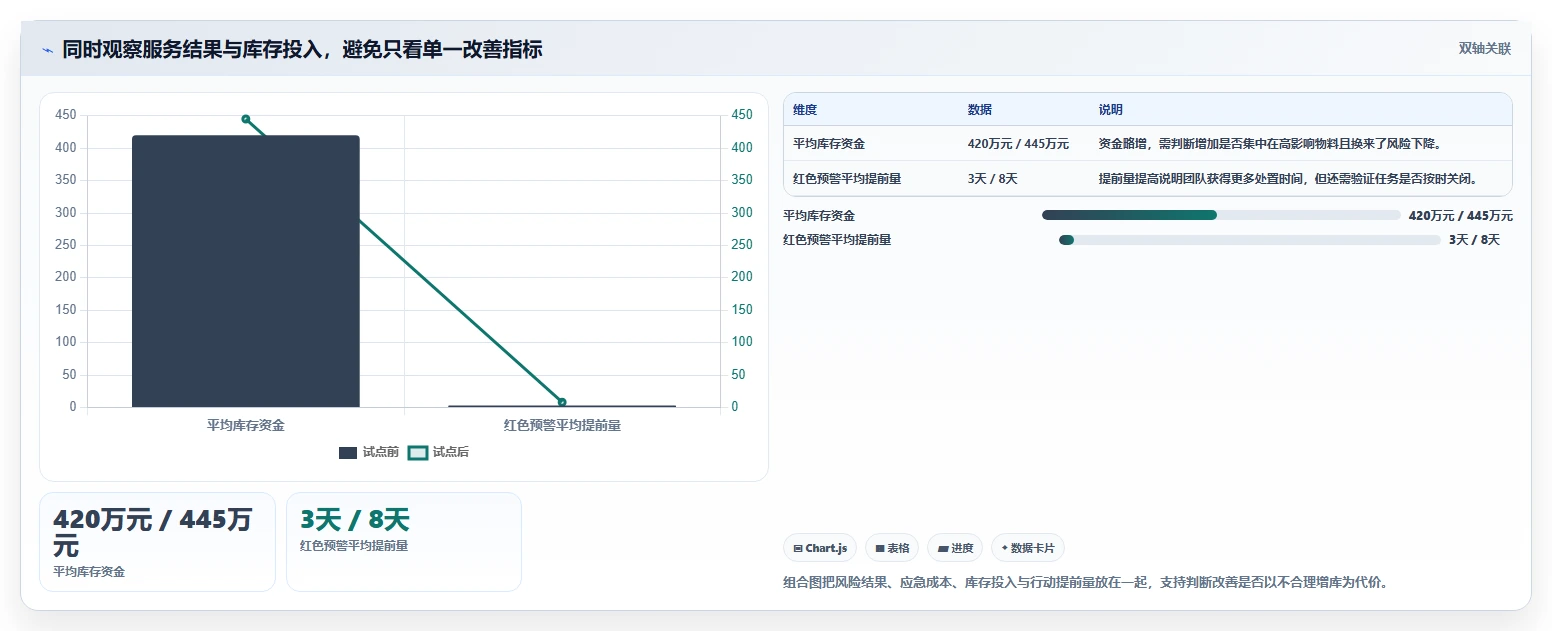Click the line point above 平均库存资金 bar
The height and width of the screenshot is (631, 1552).
(246, 119)
